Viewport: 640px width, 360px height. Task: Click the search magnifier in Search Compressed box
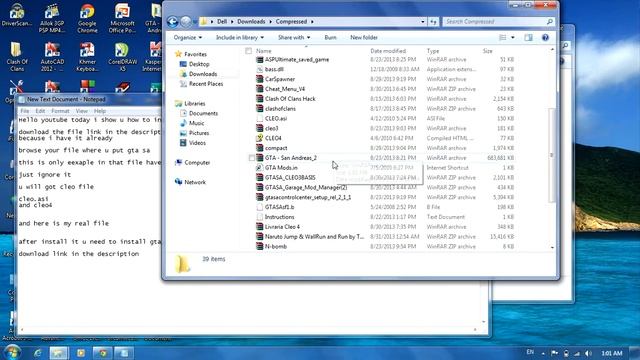(549, 22)
